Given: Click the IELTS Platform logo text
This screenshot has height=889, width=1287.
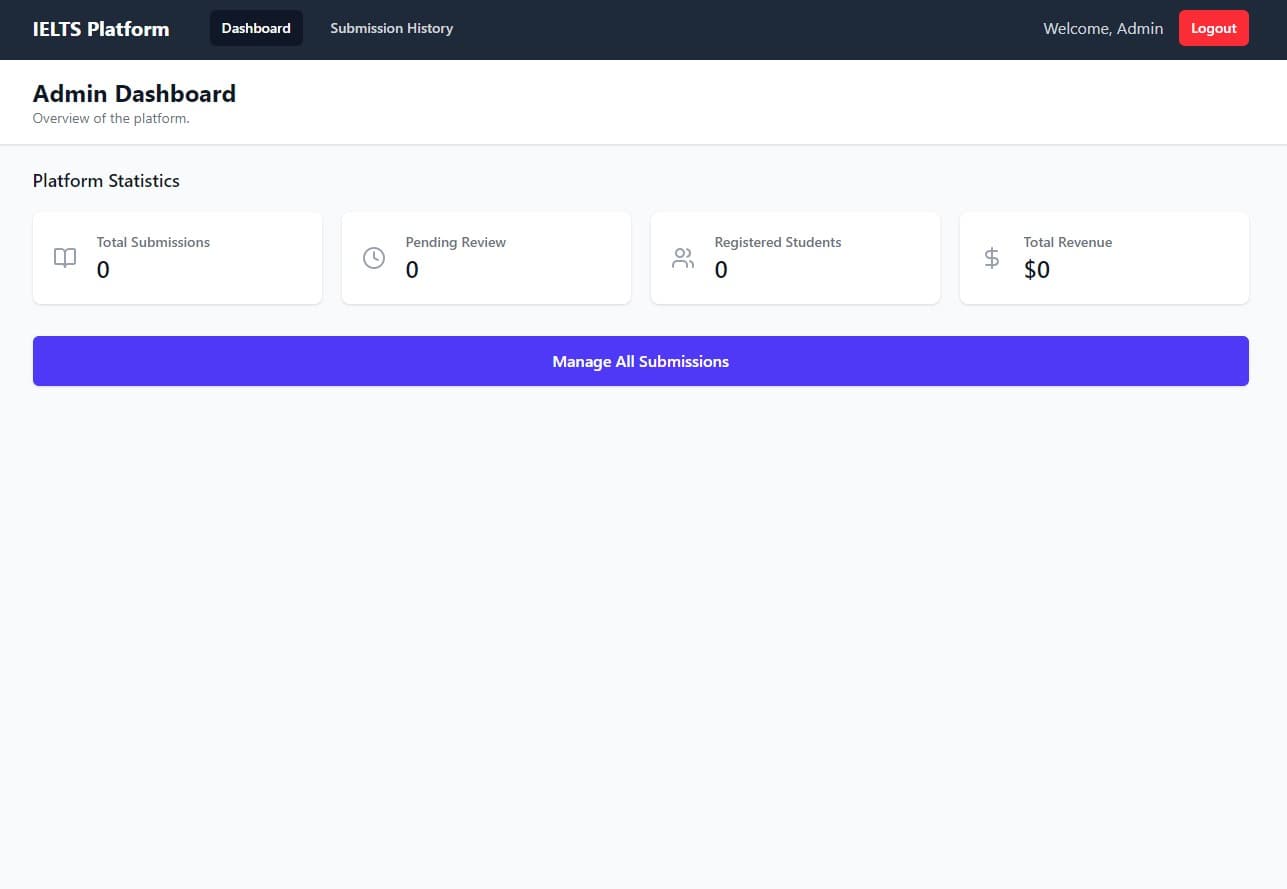Looking at the screenshot, I should (101, 29).
